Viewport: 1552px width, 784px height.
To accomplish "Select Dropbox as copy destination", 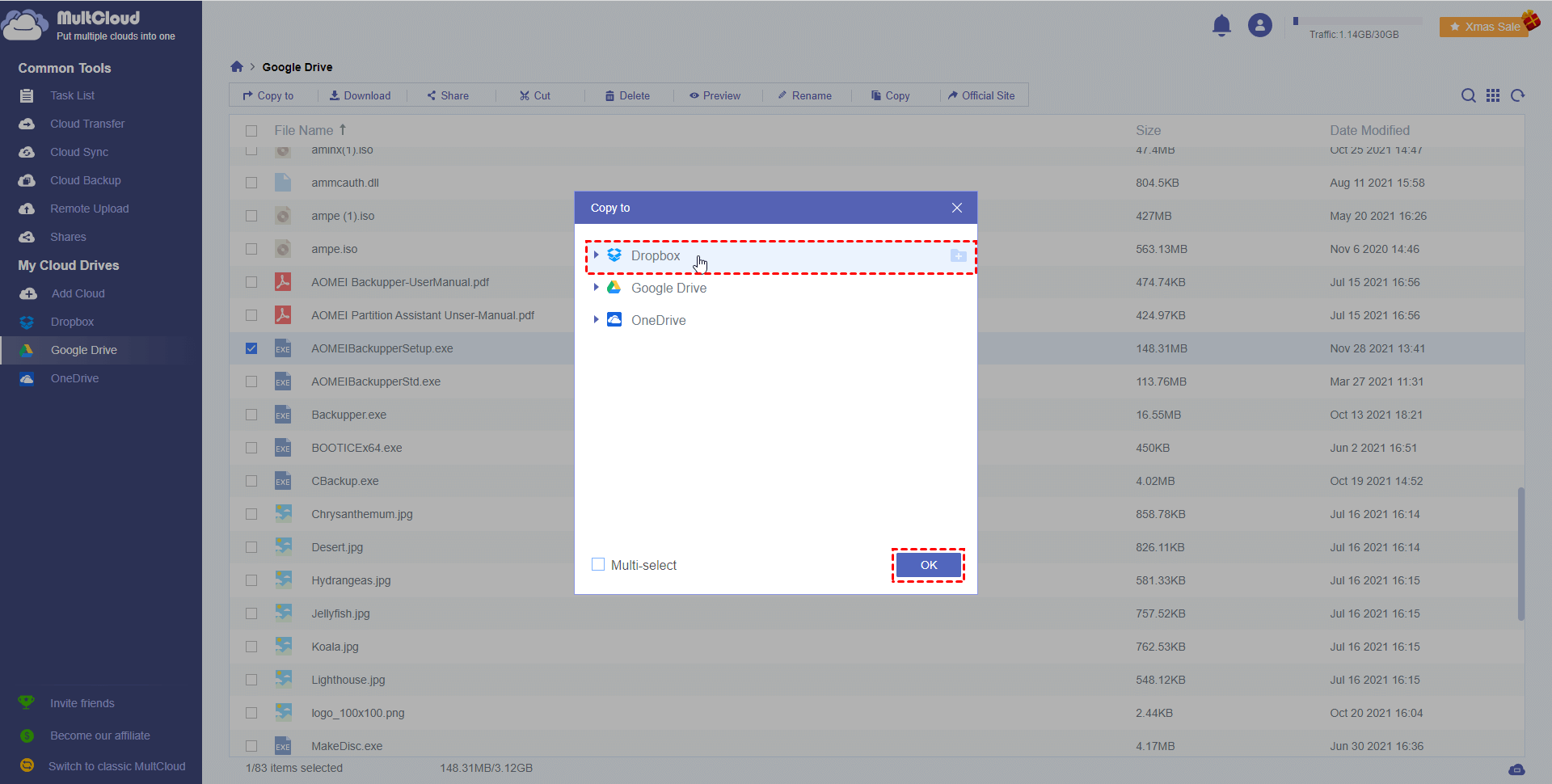I will point(781,255).
